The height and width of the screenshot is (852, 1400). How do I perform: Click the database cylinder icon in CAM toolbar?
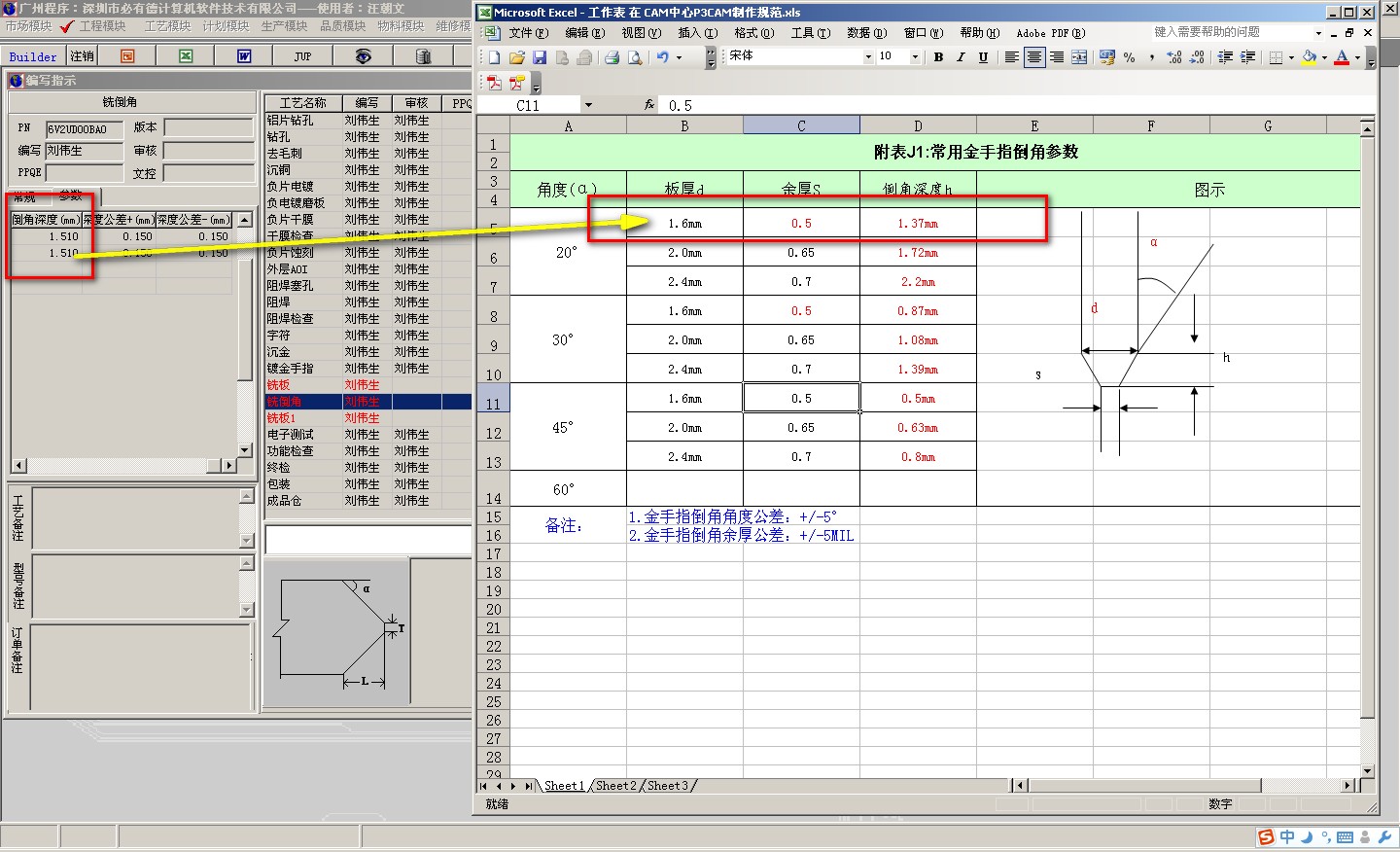pyautogui.click(x=423, y=56)
